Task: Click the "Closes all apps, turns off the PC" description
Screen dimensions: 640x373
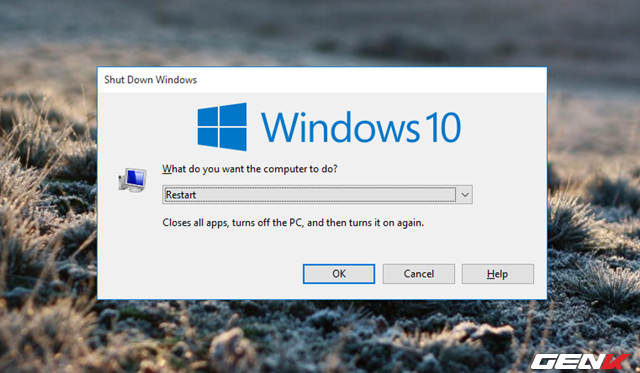Action: click(293, 223)
